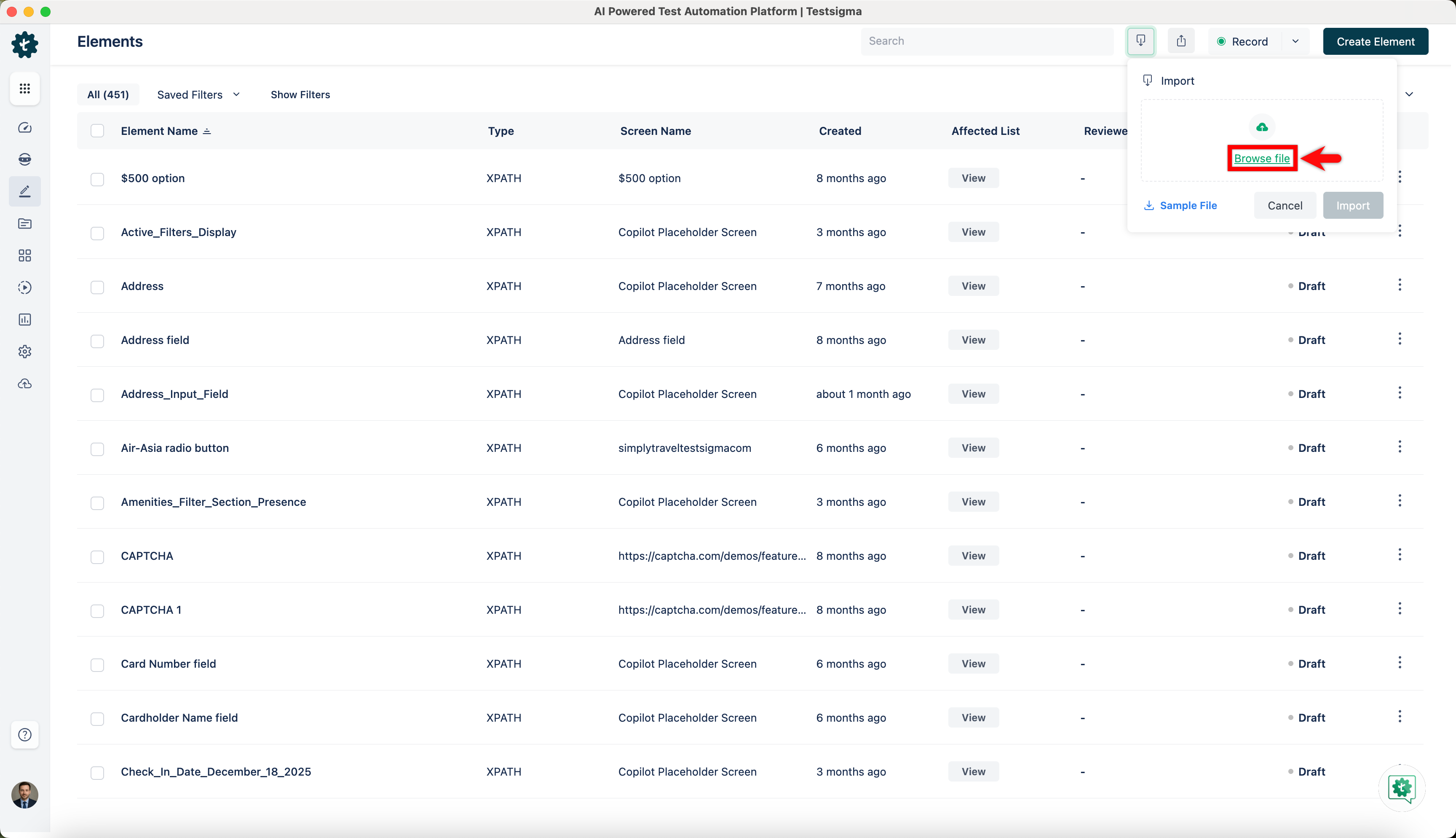Tick checkbox for Air-Asia radio button row
The image size is (1456, 838).
click(x=97, y=449)
